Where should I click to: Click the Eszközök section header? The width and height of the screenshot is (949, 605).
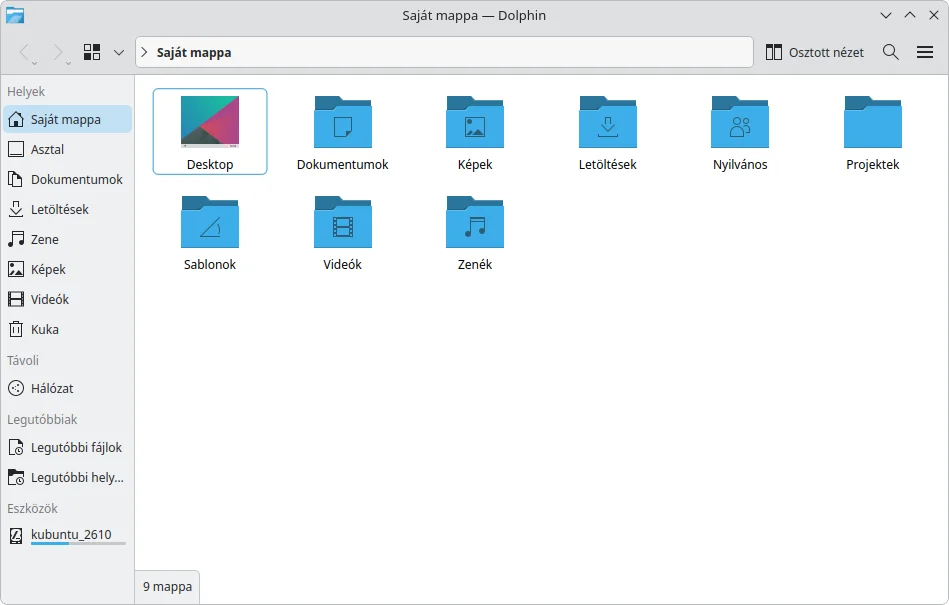(32, 508)
